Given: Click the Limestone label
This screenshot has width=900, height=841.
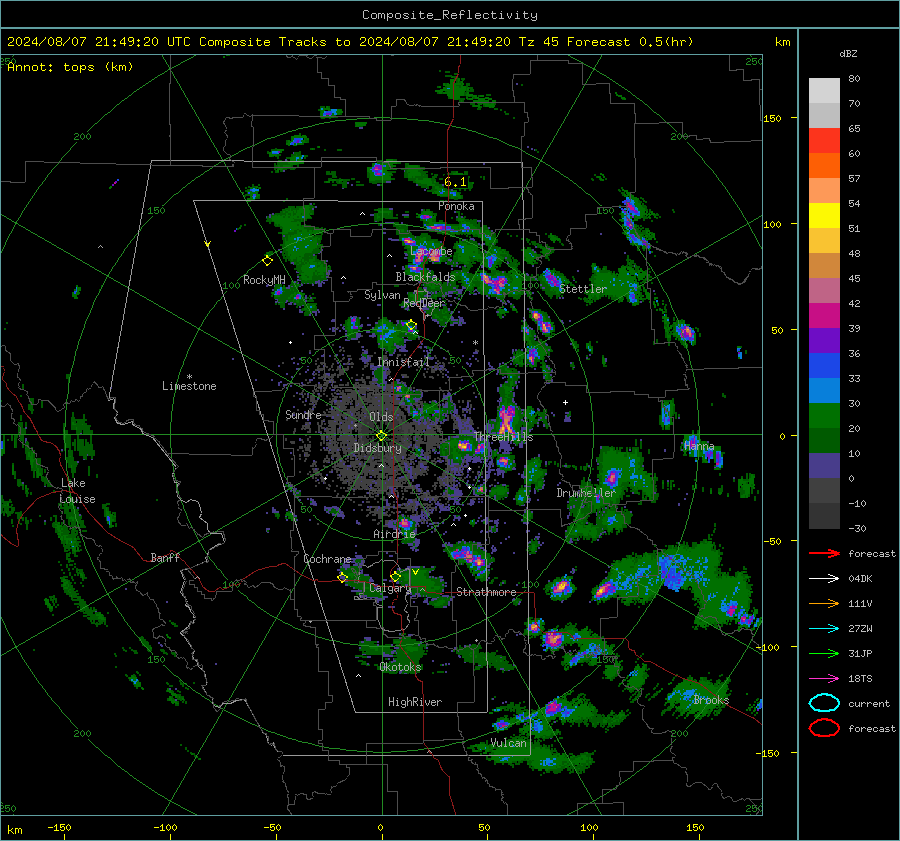Looking at the screenshot, I should 189,386.
